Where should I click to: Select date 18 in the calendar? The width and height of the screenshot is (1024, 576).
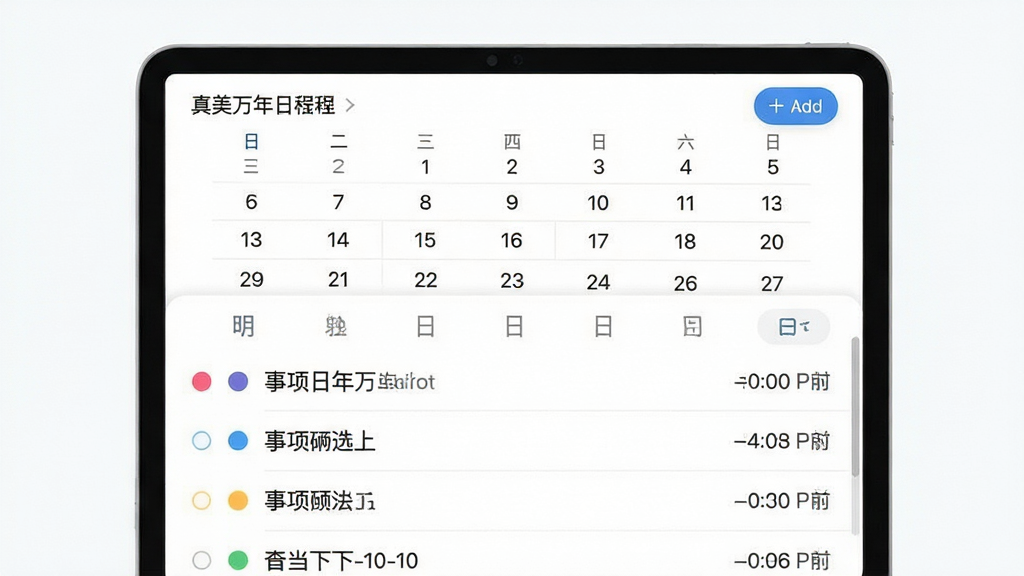[685, 242]
